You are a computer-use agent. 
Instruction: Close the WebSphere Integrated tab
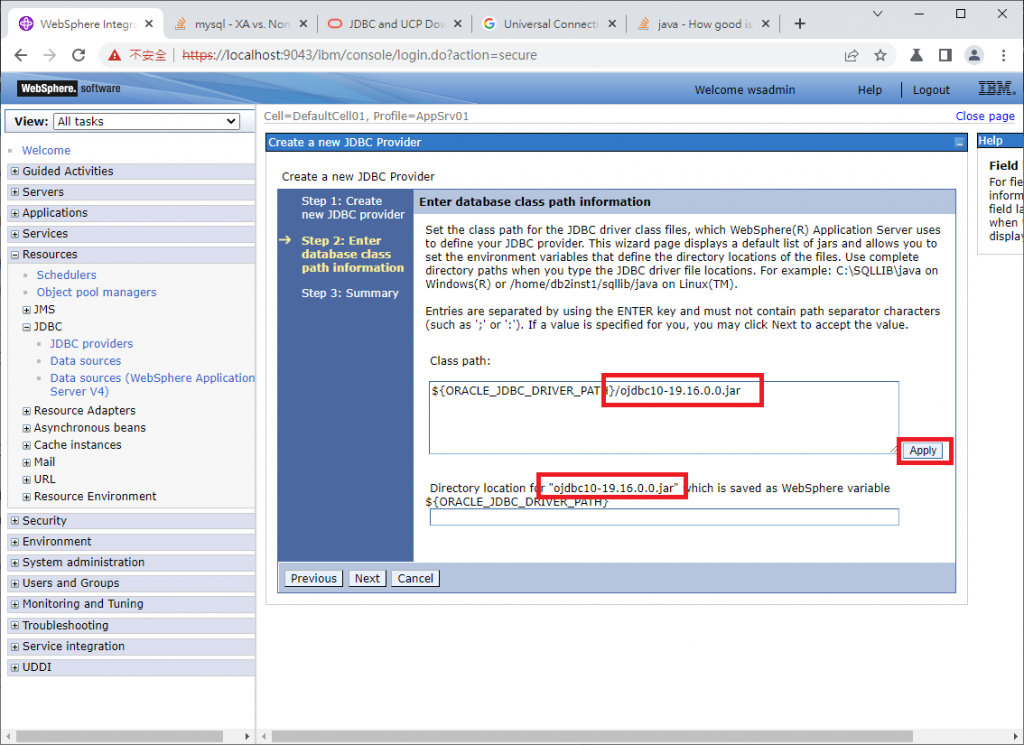149,24
